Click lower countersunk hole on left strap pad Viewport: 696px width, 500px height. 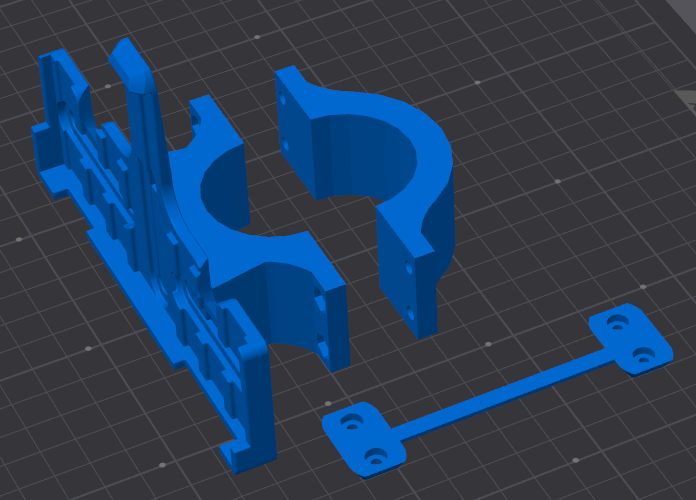pyautogui.click(x=376, y=457)
